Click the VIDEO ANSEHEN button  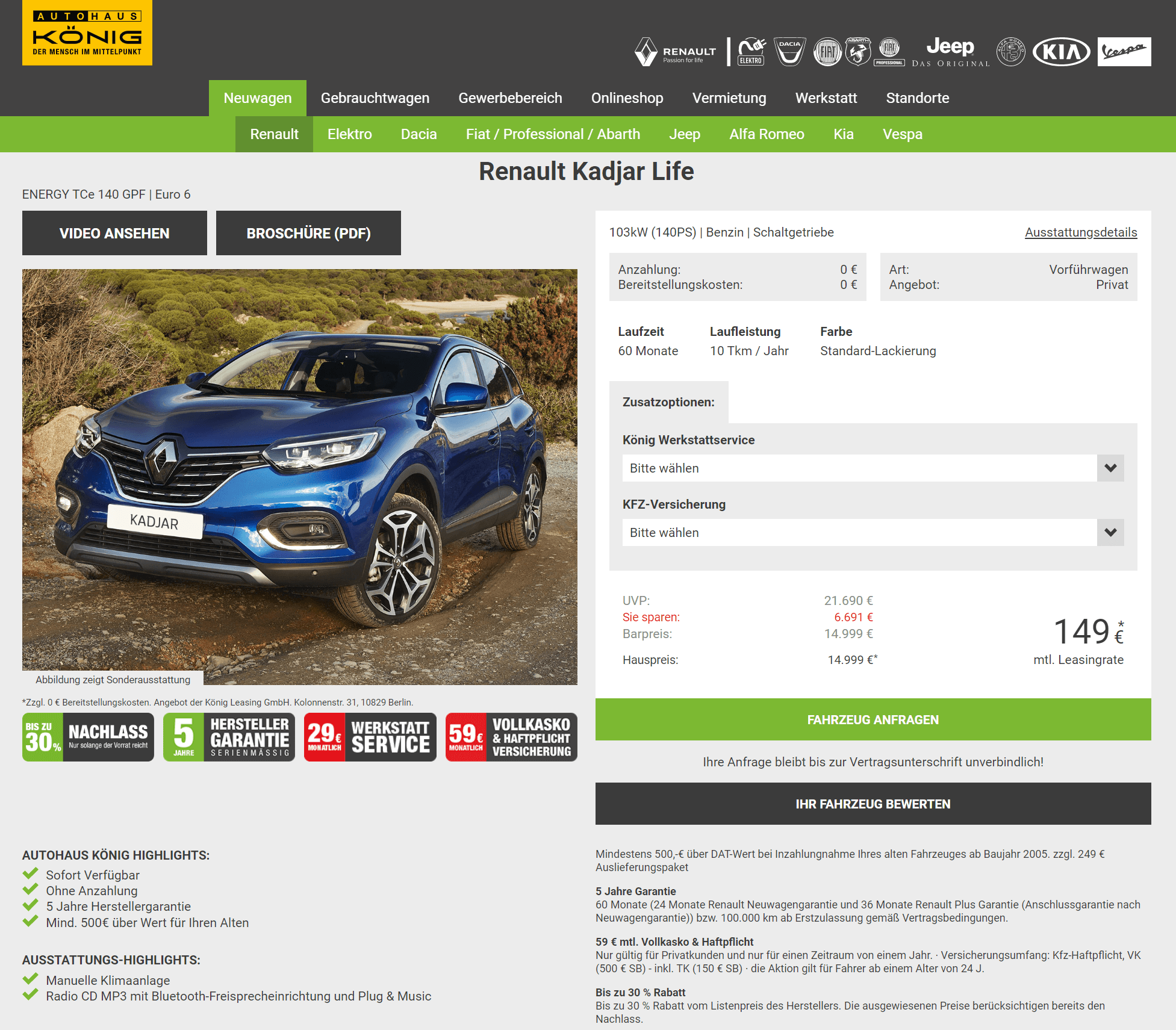[114, 233]
